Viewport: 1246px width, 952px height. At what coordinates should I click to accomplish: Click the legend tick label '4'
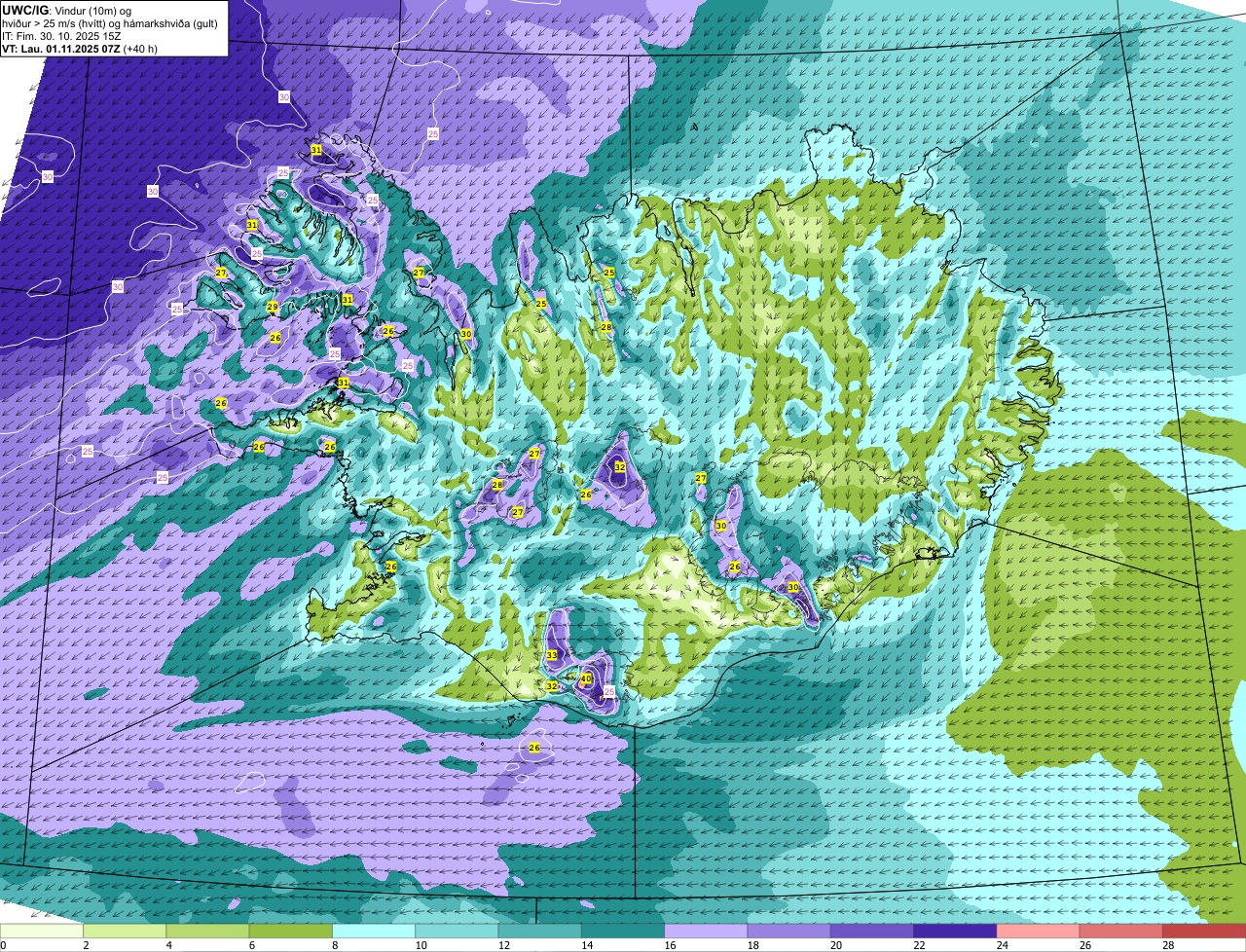tap(168, 945)
